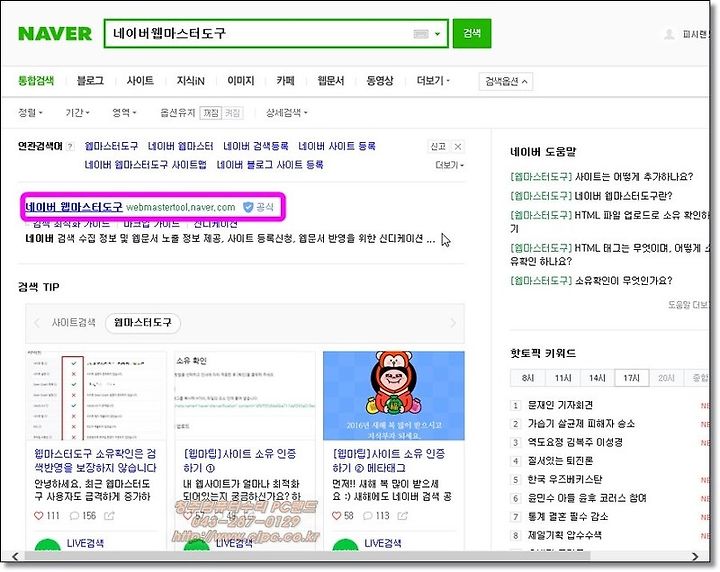
Task: Open the 웹문서 tab
Action: 331,81
